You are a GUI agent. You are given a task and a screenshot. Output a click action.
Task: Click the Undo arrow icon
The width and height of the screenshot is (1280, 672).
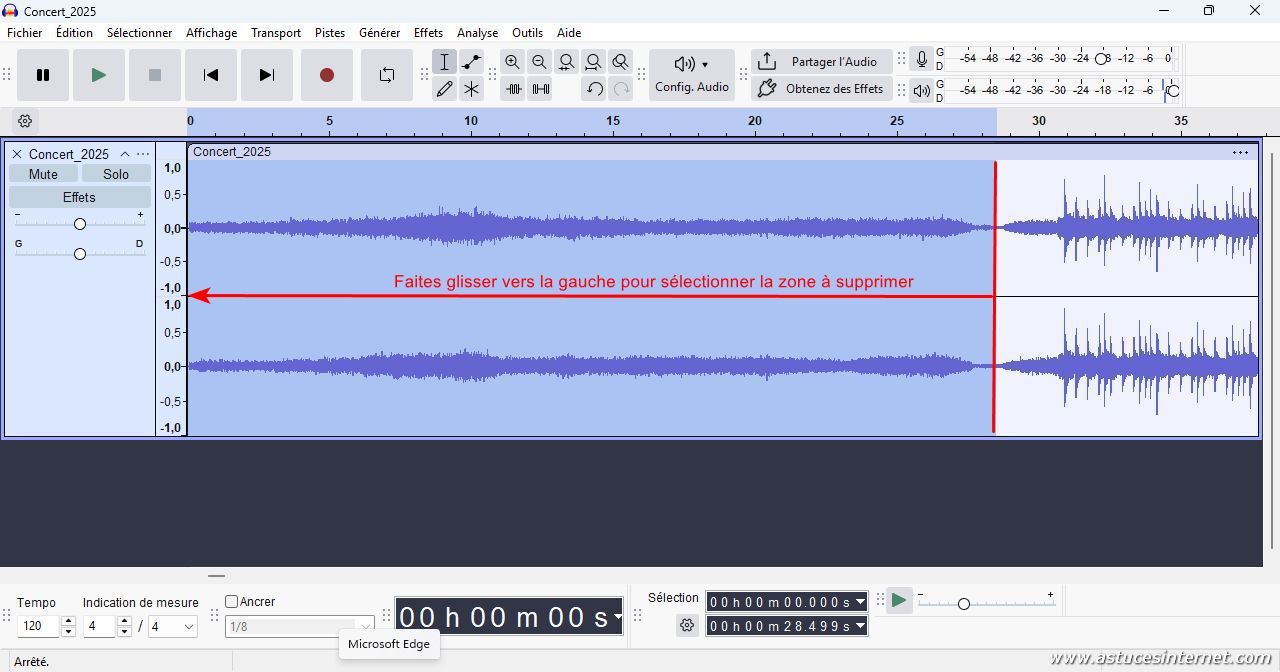pyautogui.click(x=594, y=89)
